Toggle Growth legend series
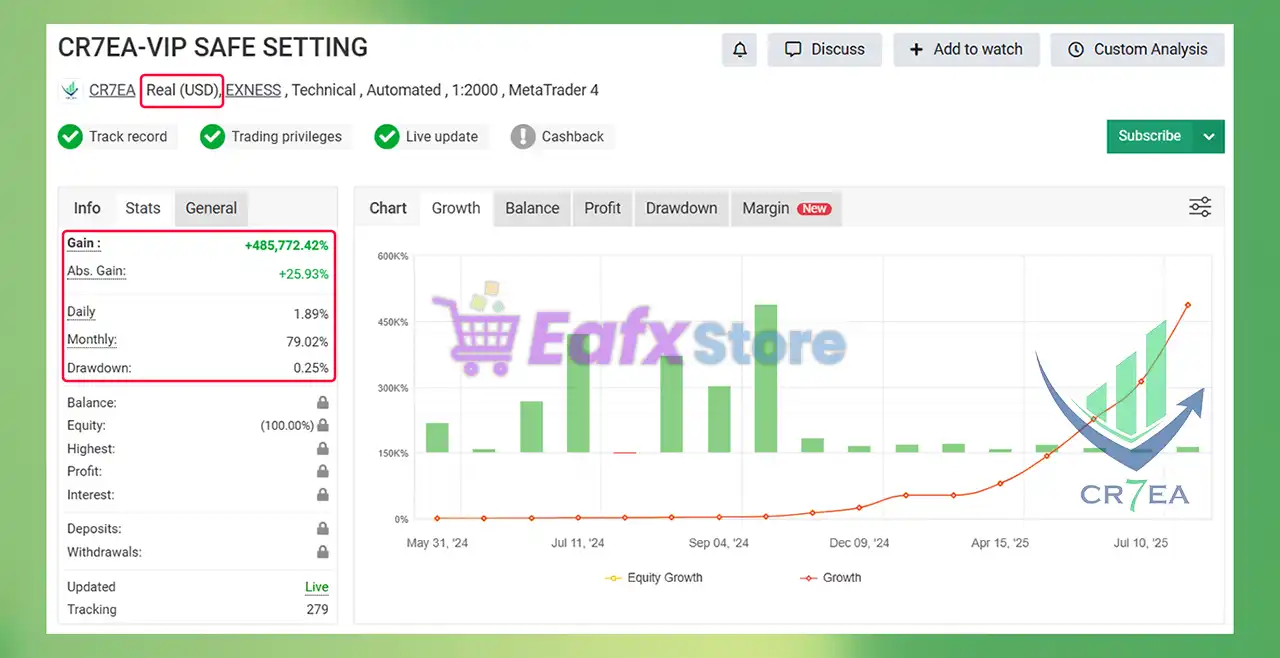 click(x=830, y=577)
